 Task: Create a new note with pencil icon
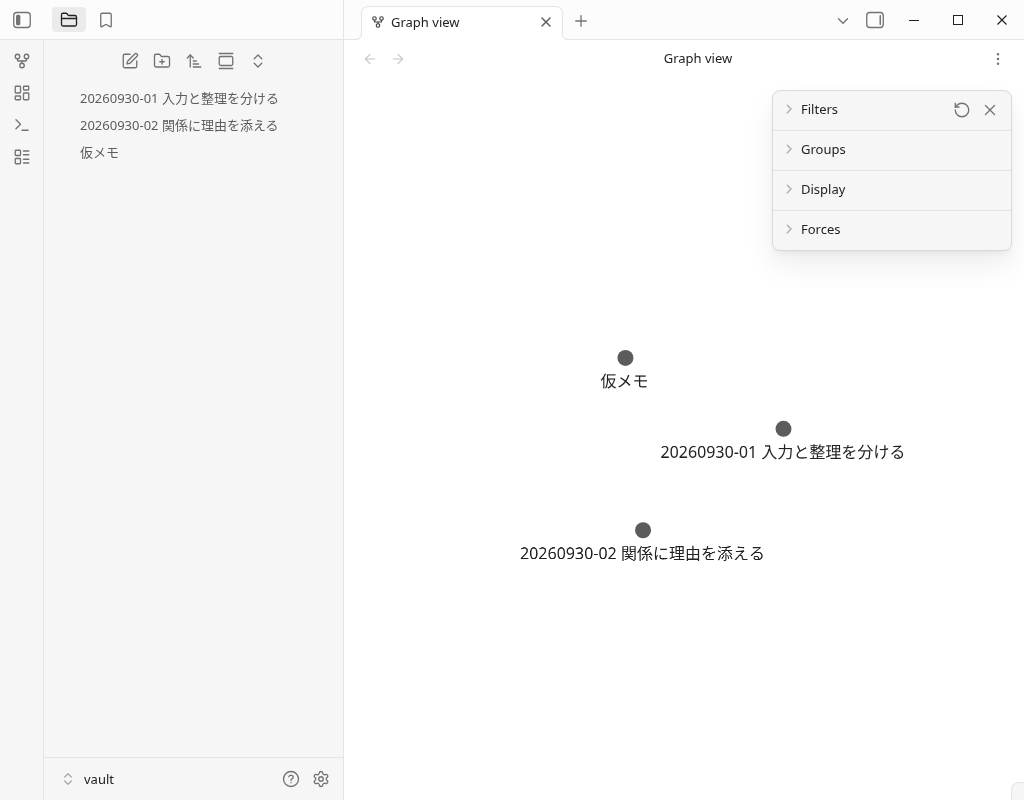130,61
